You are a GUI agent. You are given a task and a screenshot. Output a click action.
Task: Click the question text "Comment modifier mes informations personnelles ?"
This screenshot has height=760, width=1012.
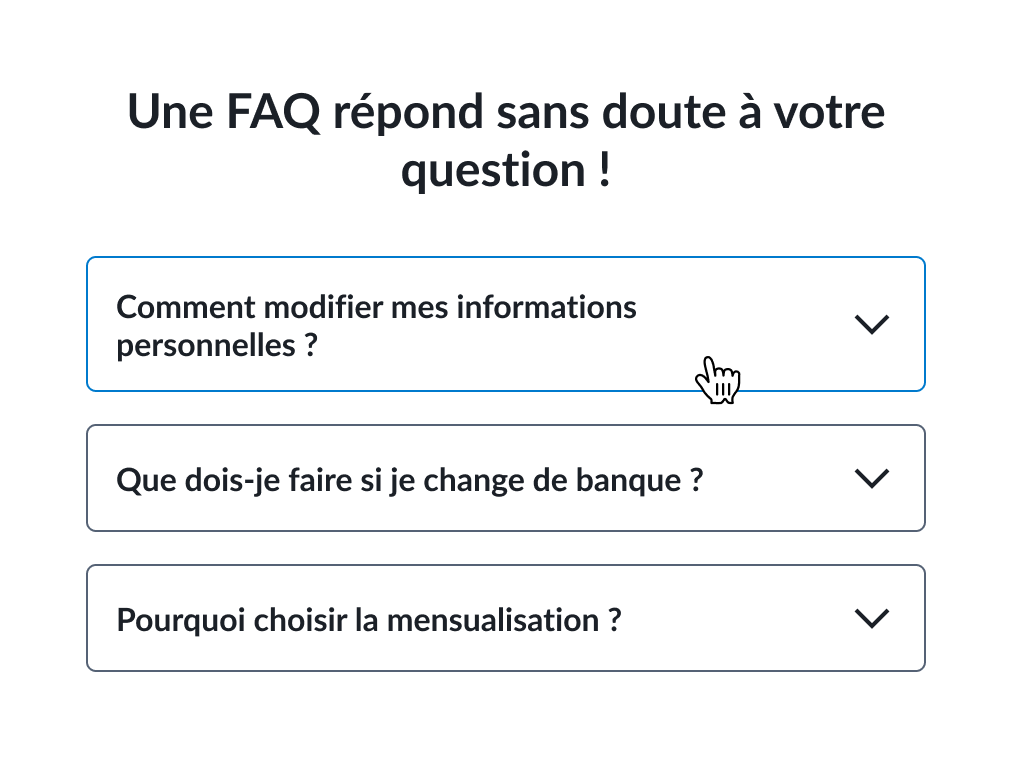tap(376, 326)
